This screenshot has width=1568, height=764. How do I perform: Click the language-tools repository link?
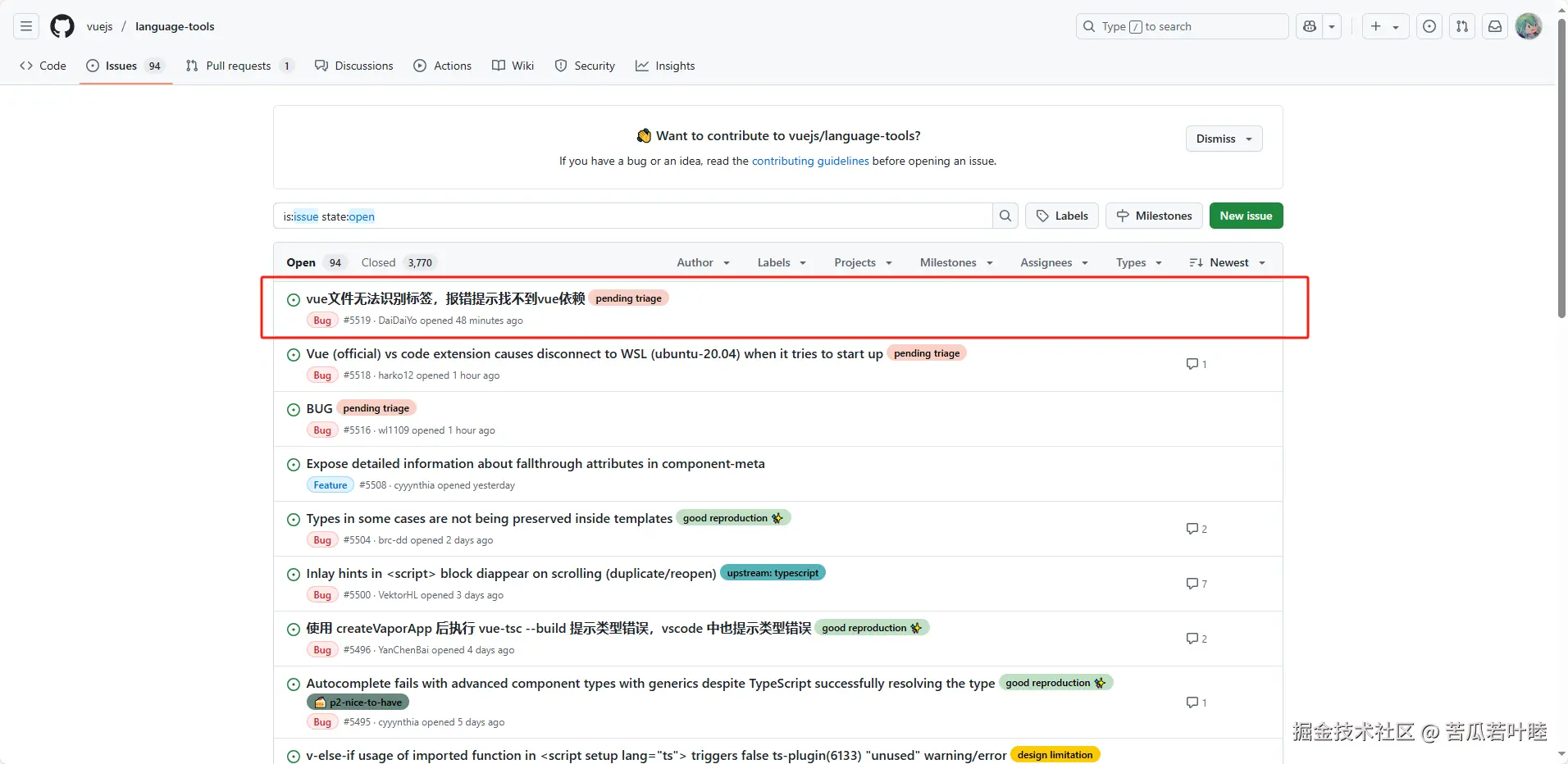pos(175,26)
